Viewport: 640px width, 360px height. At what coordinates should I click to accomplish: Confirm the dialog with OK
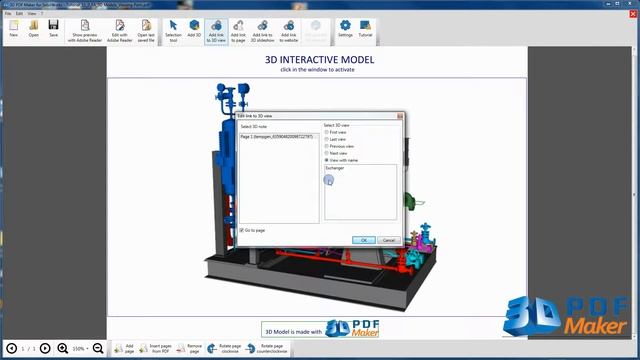364,240
